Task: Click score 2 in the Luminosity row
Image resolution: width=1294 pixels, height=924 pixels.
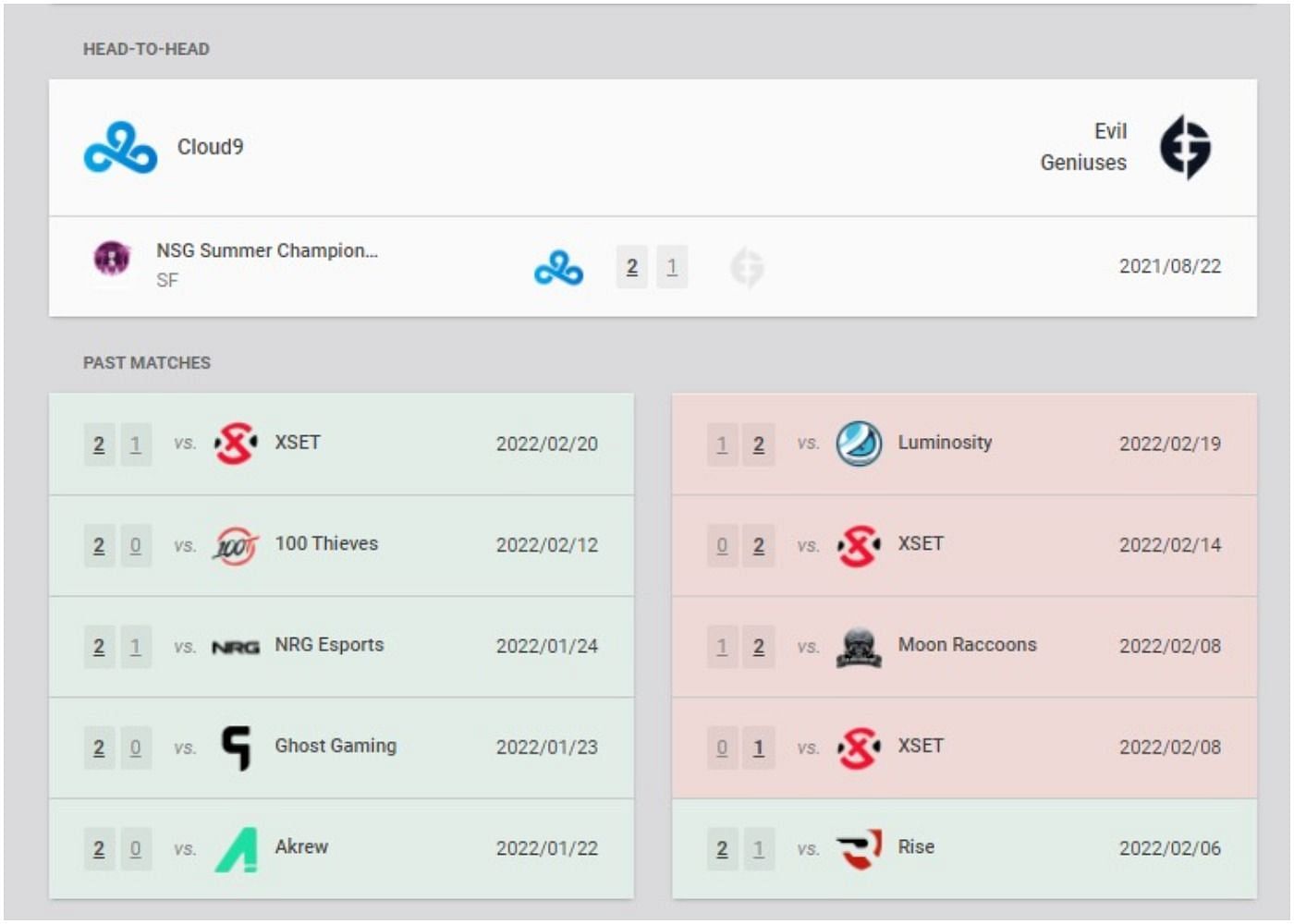Action: click(x=759, y=445)
